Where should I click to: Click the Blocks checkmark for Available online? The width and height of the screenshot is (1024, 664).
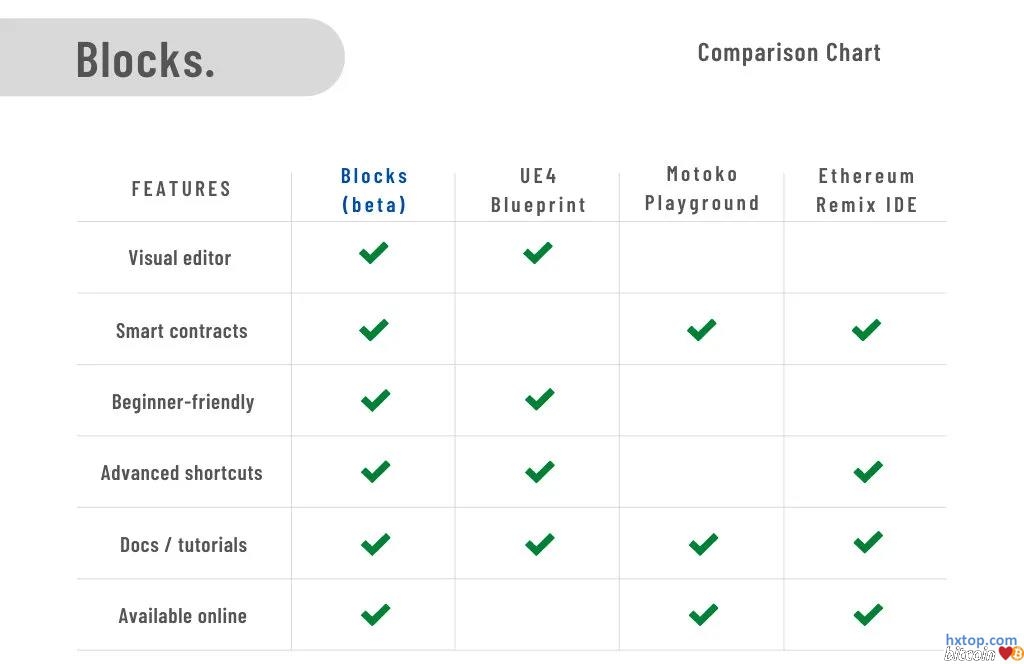click(x=375, y=614)
